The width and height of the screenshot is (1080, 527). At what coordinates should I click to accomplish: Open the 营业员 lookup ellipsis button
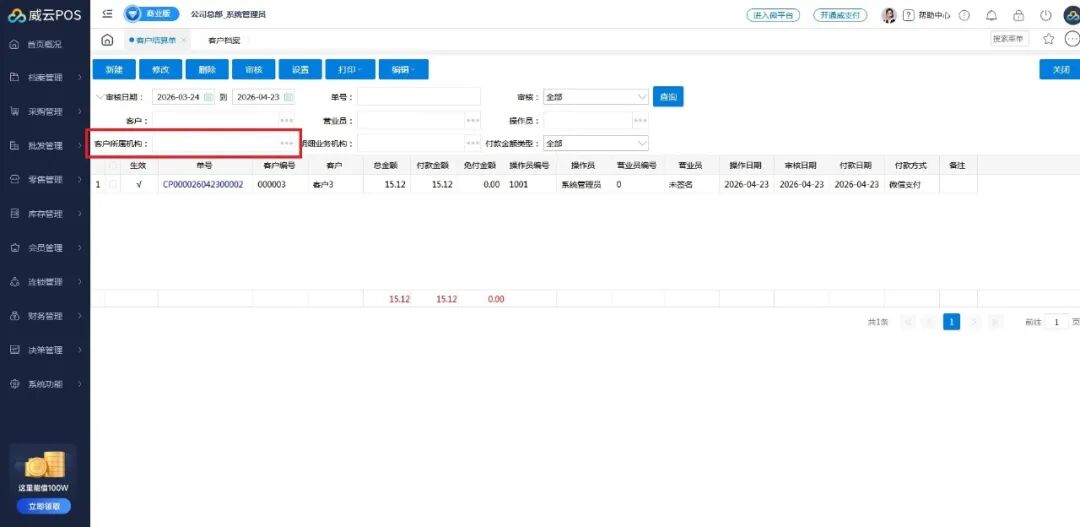[x=472, y=121]
